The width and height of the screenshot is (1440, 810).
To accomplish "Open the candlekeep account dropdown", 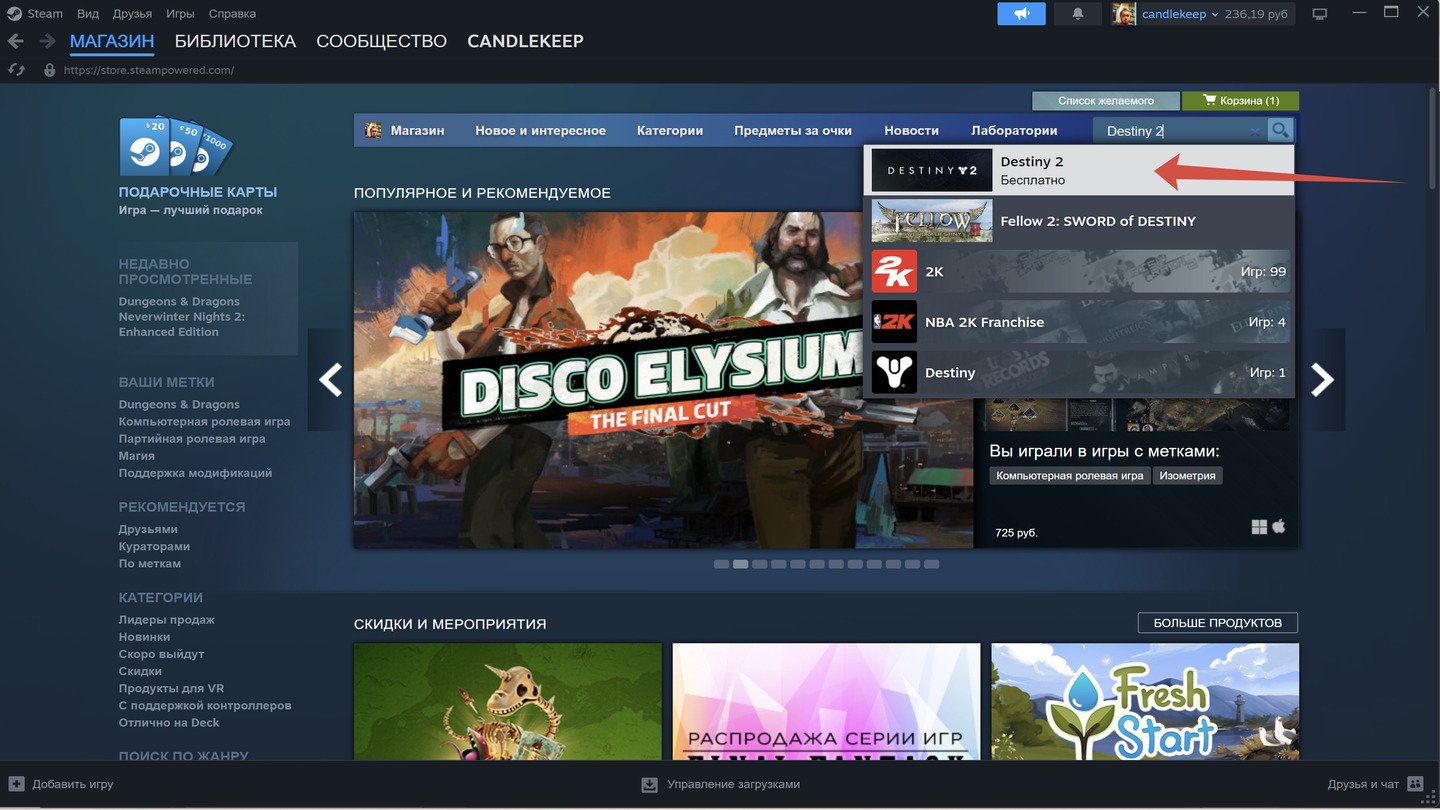I will pos(1180,14).
